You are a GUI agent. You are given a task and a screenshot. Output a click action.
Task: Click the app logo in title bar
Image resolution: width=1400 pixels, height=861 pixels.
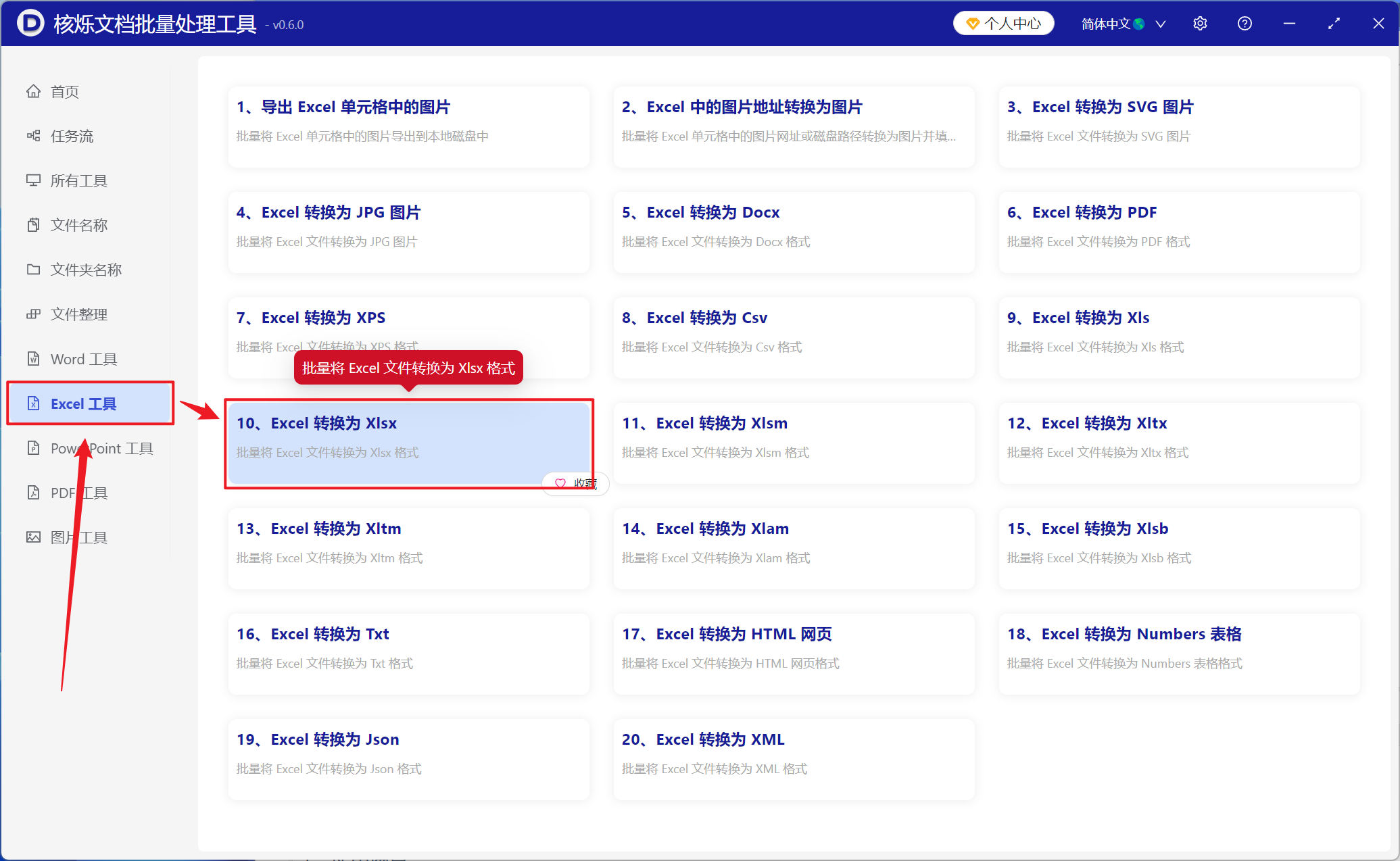coord(30,23)
